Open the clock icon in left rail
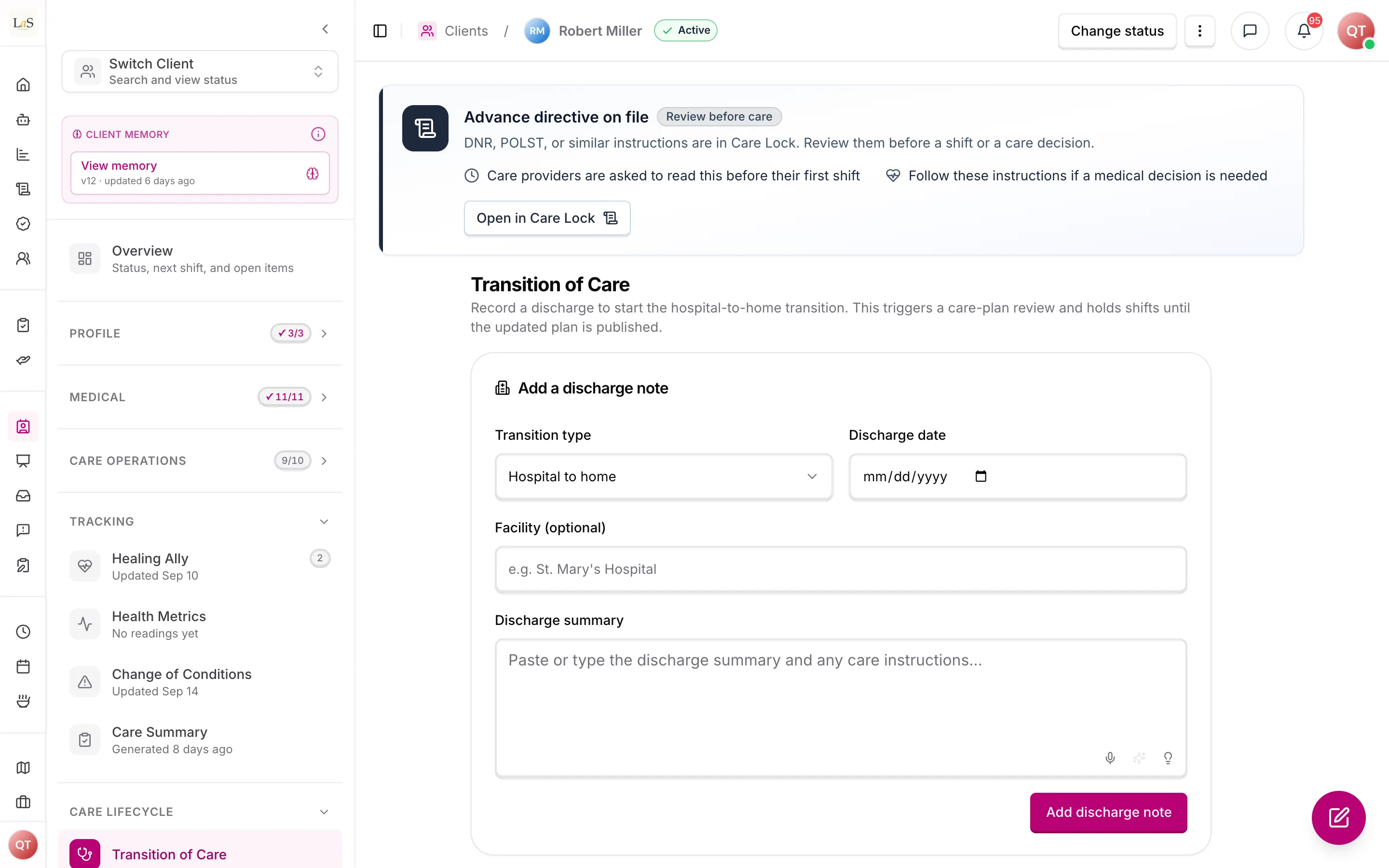This screenshot has width=1389, height=868. pos(23,632)
